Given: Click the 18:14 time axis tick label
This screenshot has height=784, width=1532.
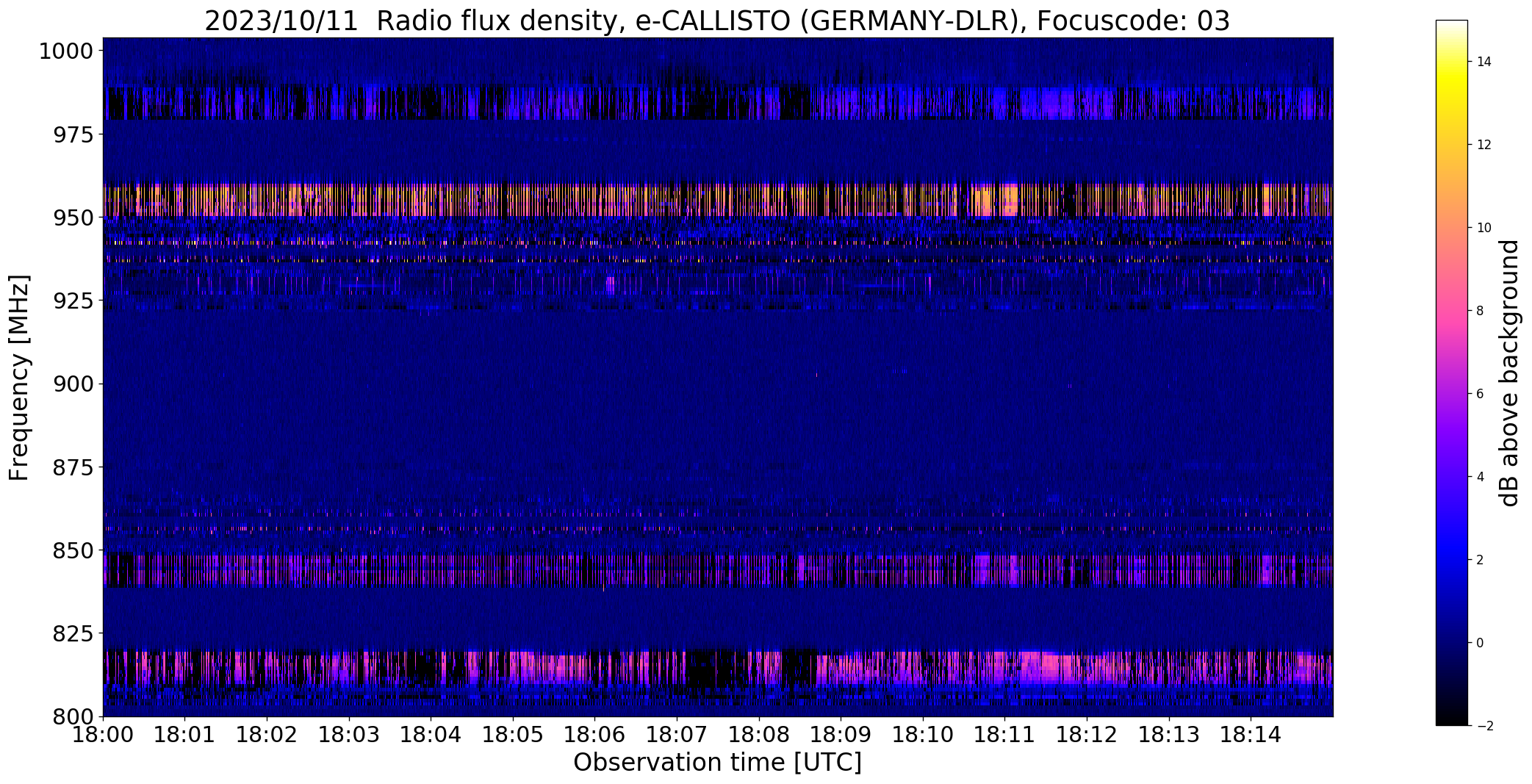Looking at the screenshot, I should click(1251, 734).
